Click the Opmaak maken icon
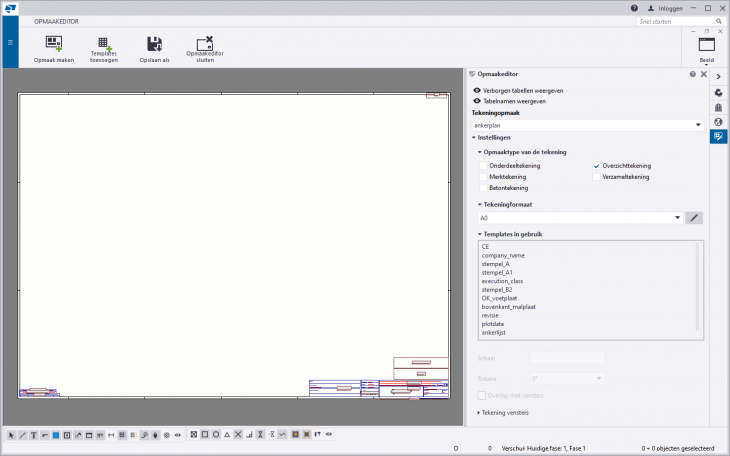 53,43
